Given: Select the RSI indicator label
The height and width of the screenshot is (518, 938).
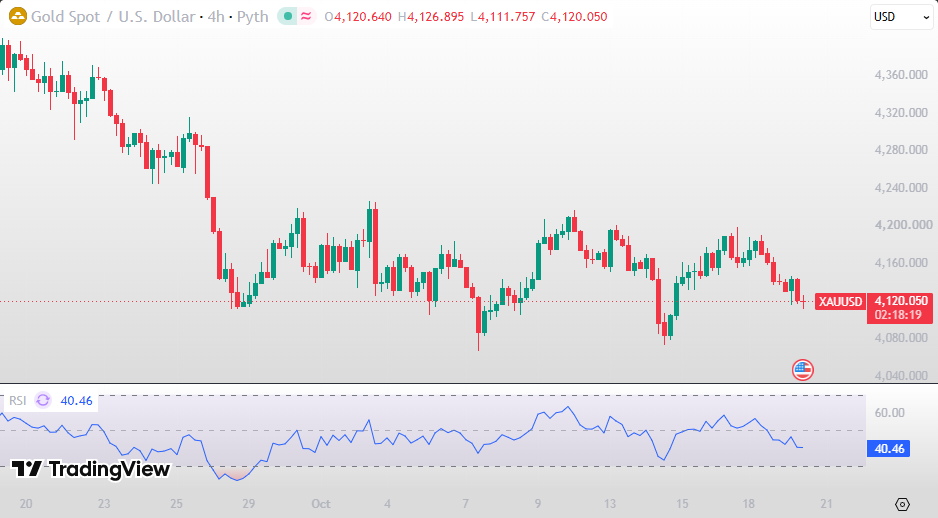Looking at the screenshot, I should click(17, 401).
